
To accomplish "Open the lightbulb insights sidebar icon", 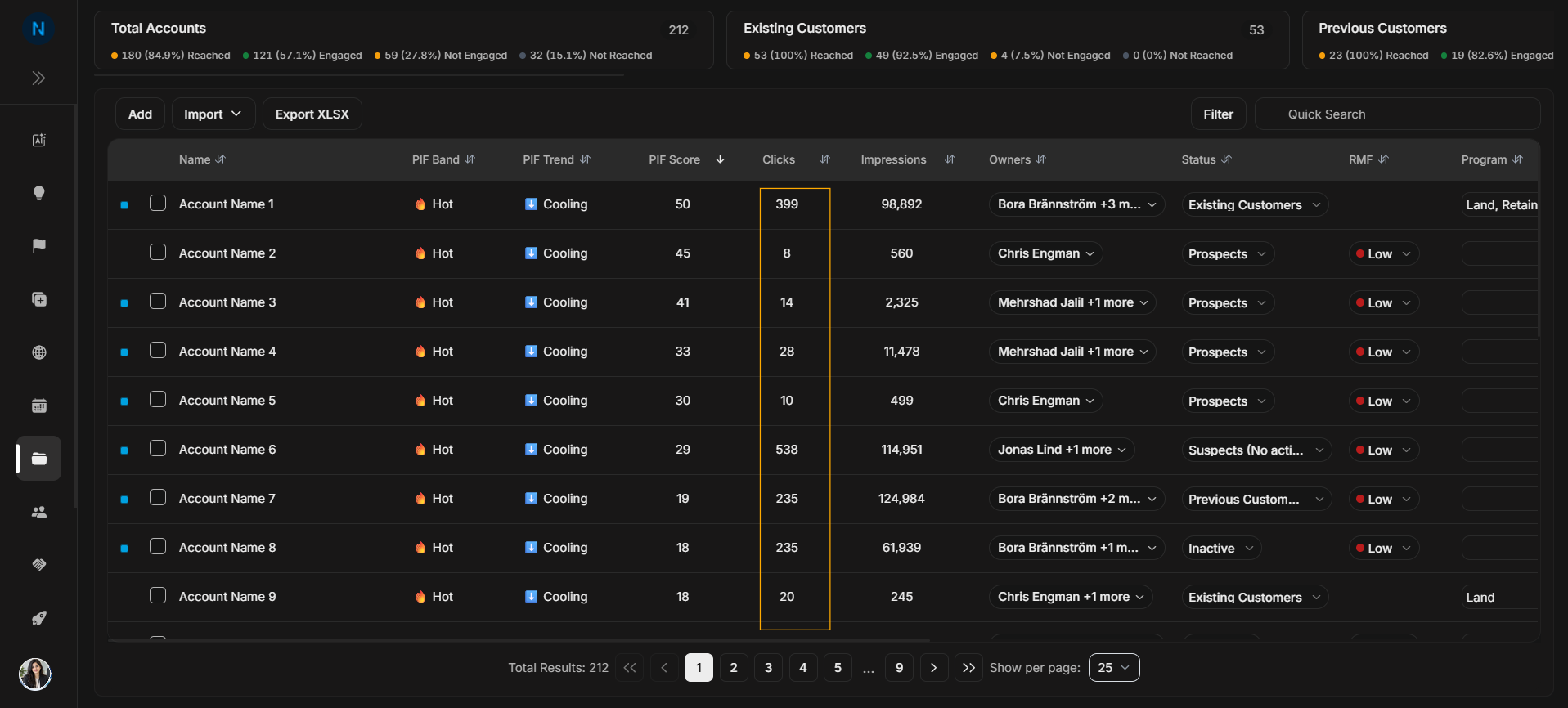I will tap(38, 193).
